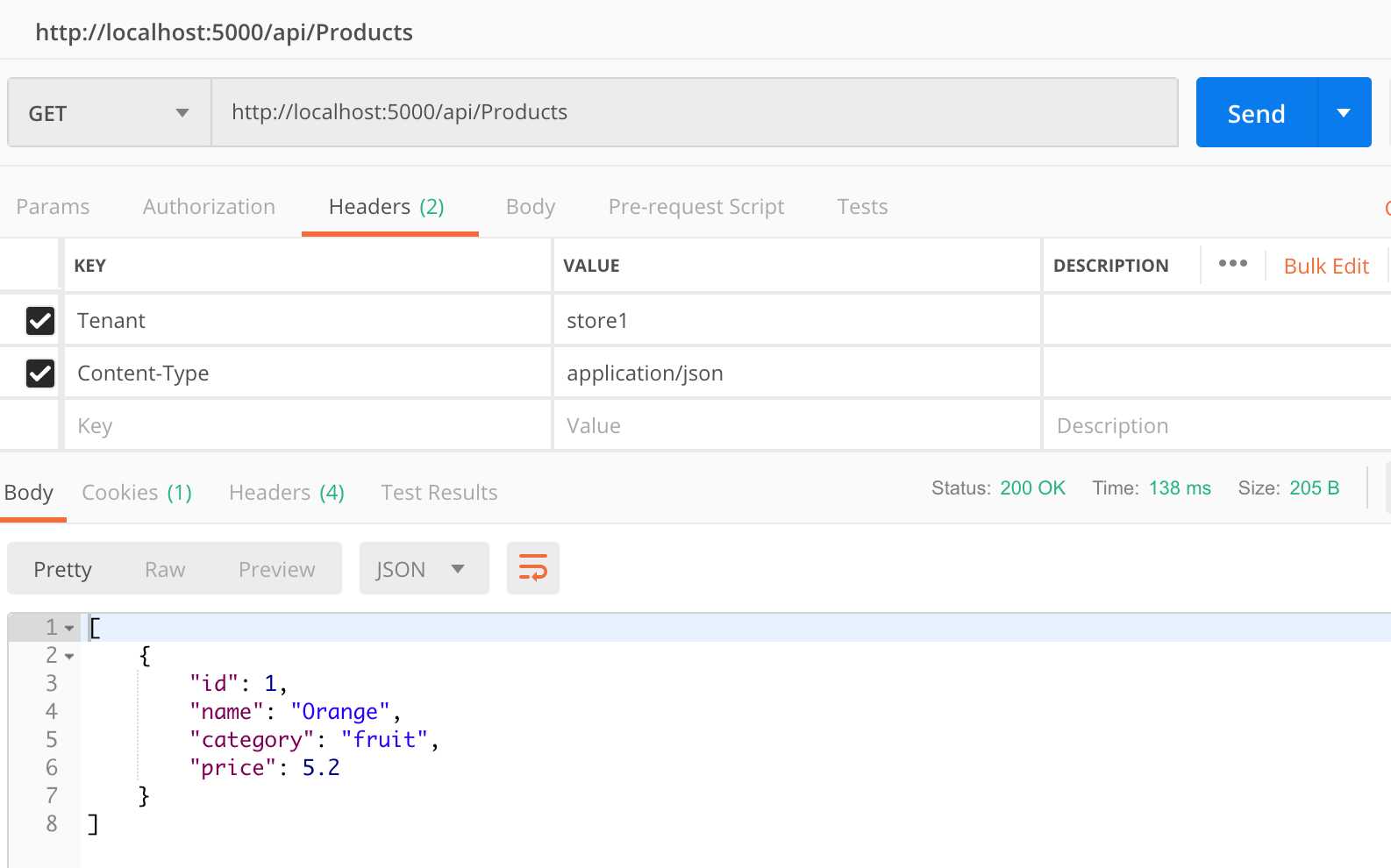Viewport: 1391px width, 868px height.
Task: Click the store1 value cell
Action: coord(796,321)
